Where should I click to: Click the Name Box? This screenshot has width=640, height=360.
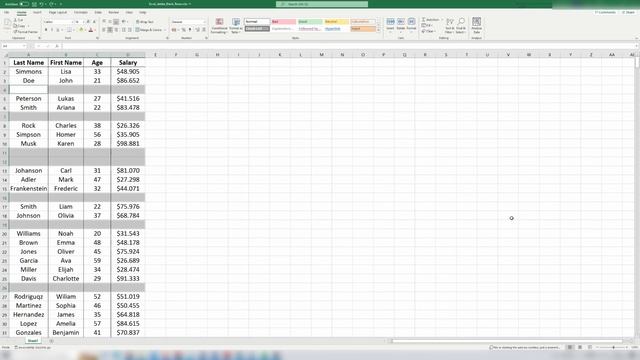(14, 46)
